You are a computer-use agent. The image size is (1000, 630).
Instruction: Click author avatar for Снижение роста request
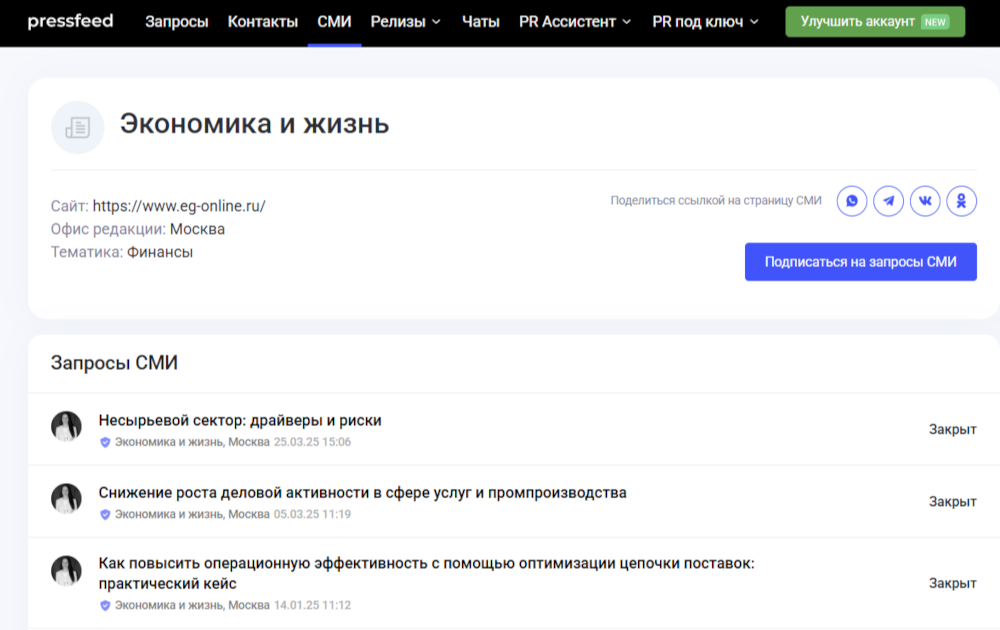[66, 498]
